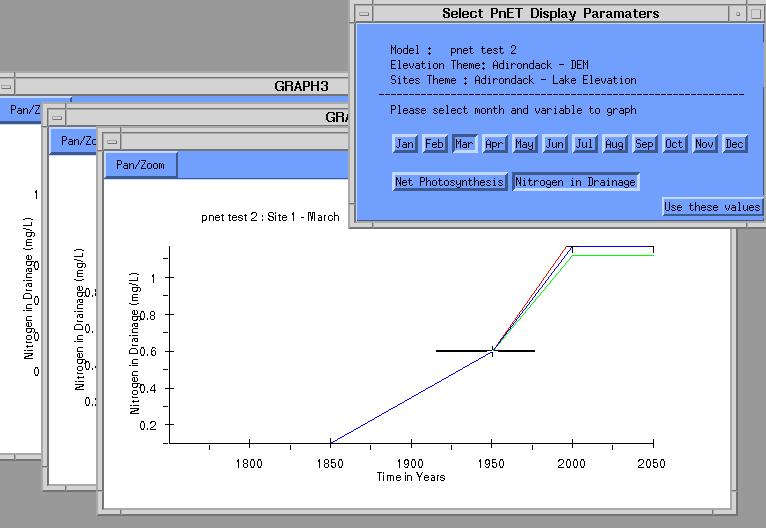
Task: Click front graph's Nitrogen in Drainage axis label
Action: point(134,343)
